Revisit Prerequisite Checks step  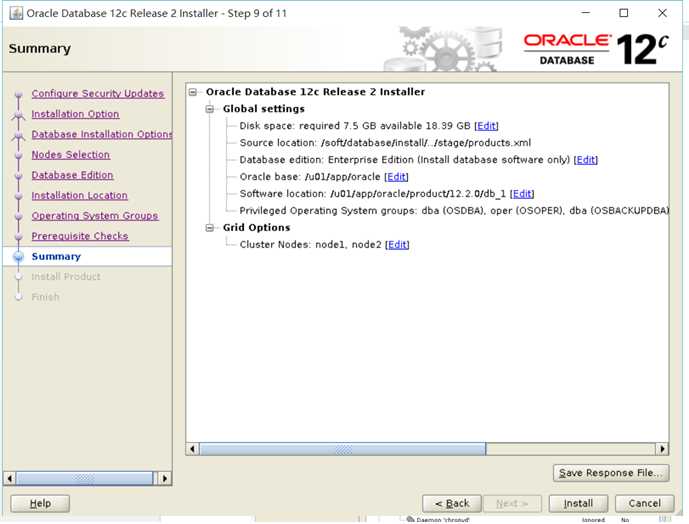tap(80, 236)
